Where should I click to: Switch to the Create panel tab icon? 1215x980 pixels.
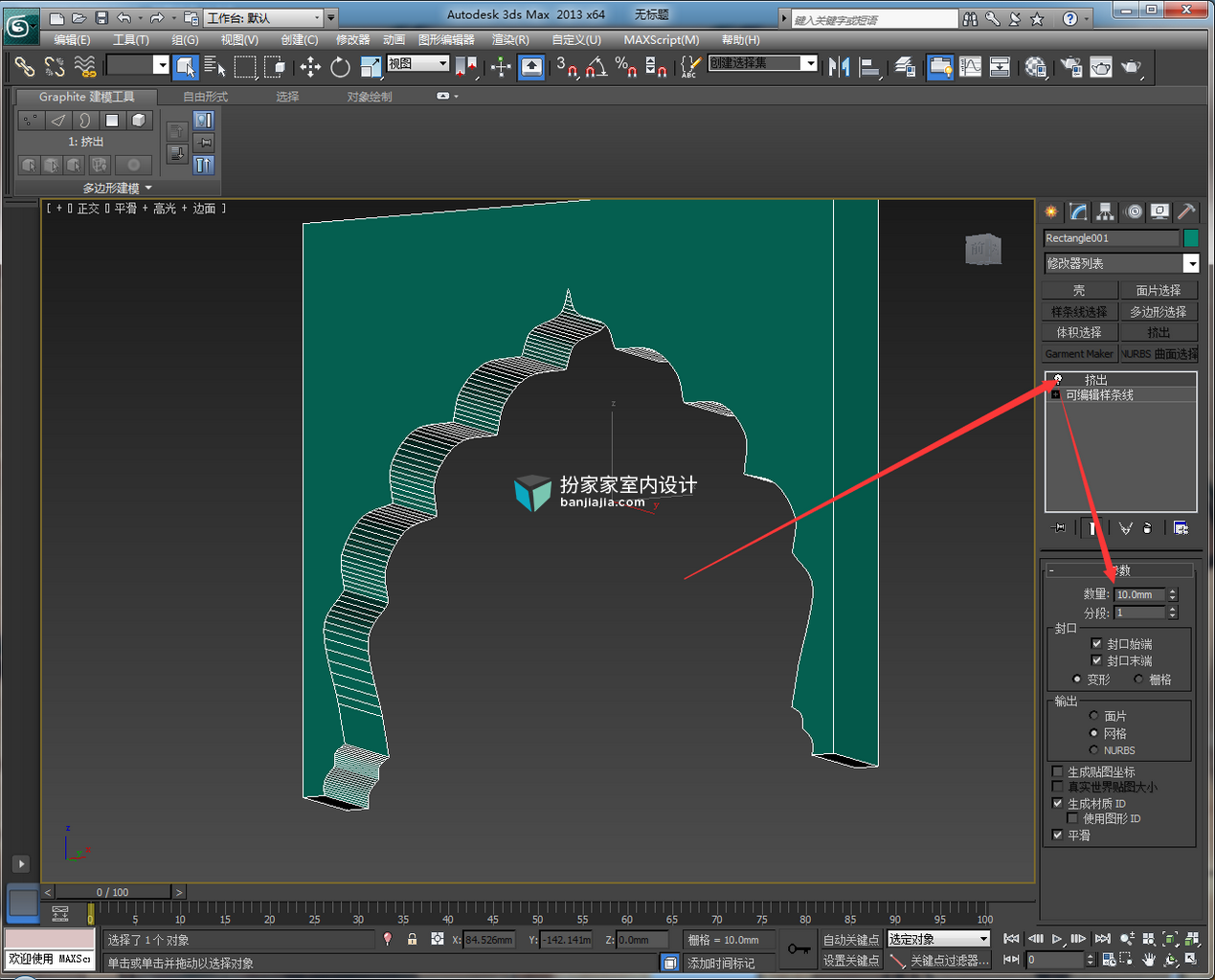1051,212
